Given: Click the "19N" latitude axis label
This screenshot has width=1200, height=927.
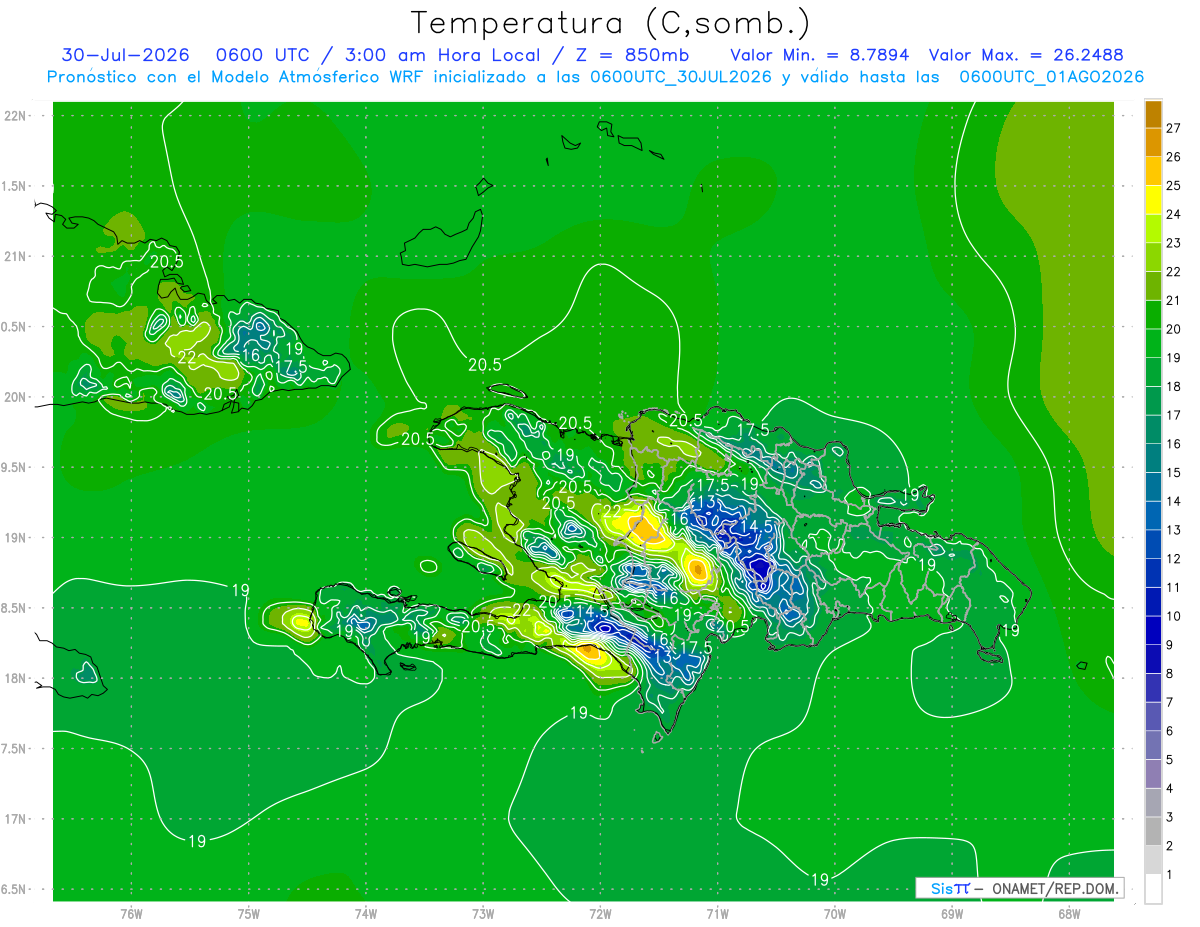Looking at the screenshot, I should 17,538.
